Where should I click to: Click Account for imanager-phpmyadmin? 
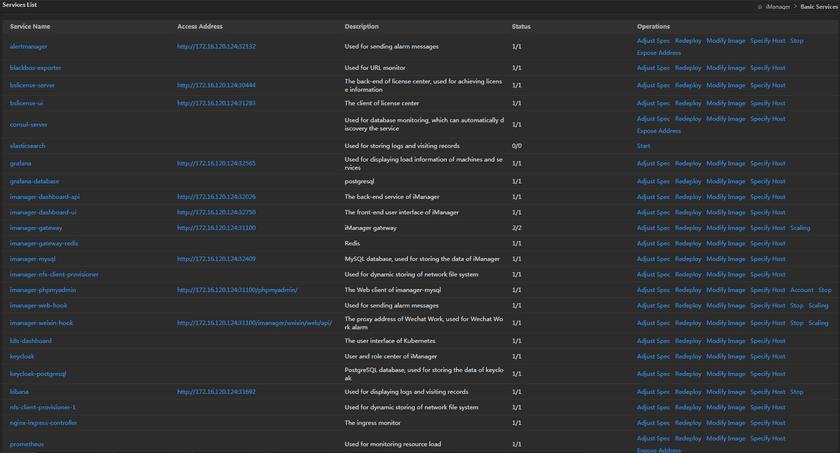tap(801, 290)
